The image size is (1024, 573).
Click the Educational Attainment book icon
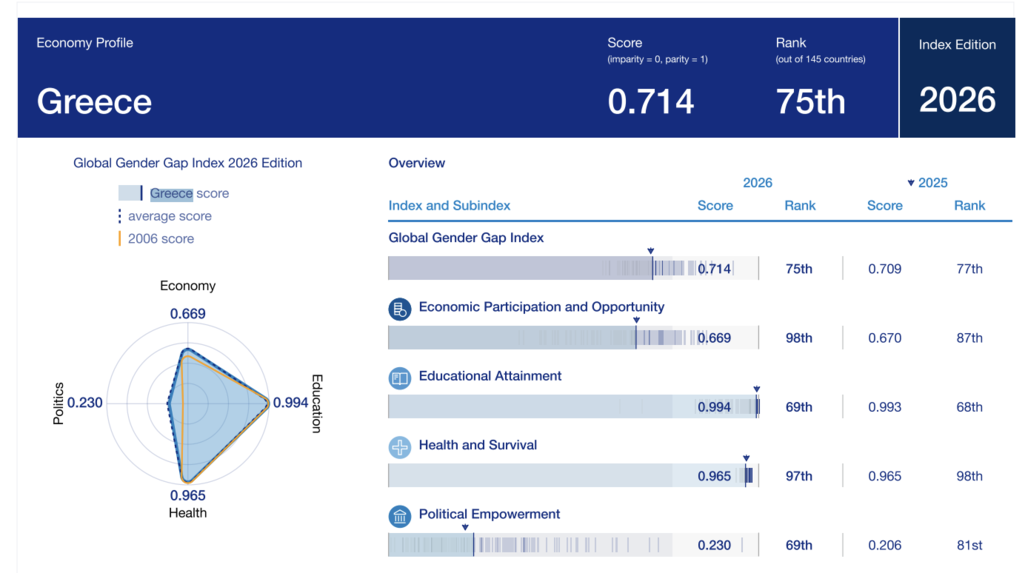point(400,378)
